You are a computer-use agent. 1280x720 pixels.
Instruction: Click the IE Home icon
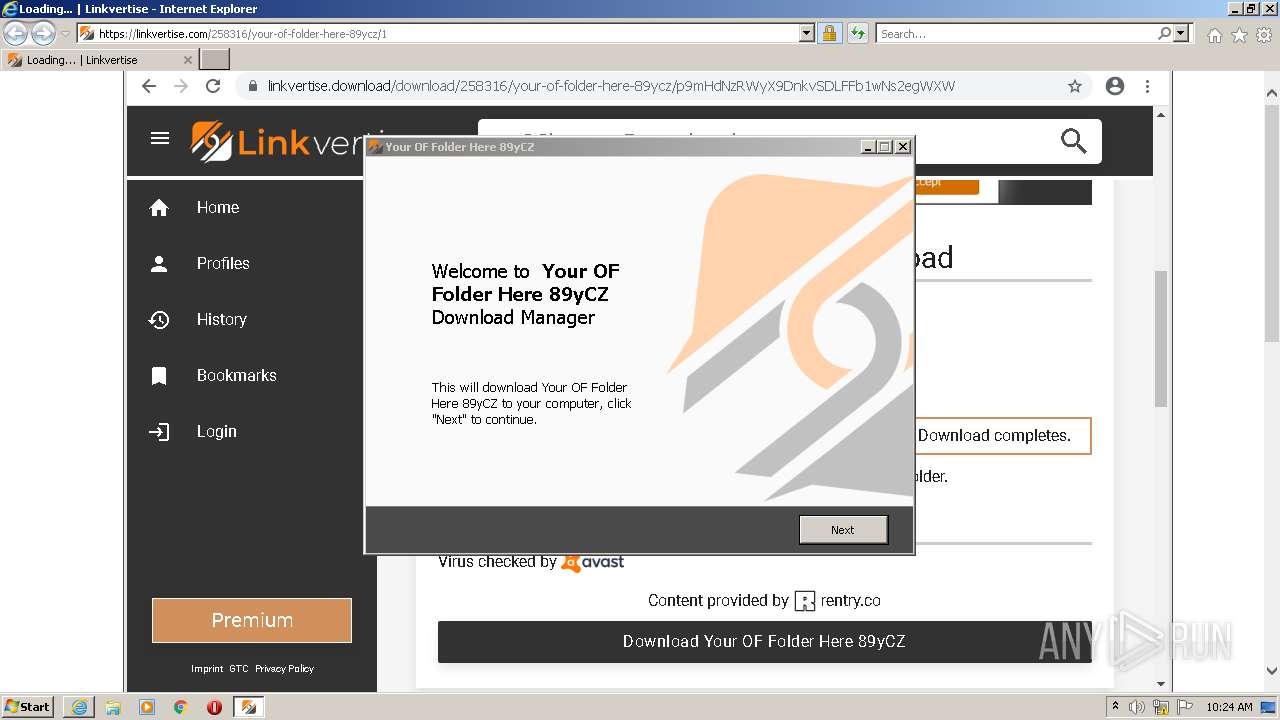1214,35
